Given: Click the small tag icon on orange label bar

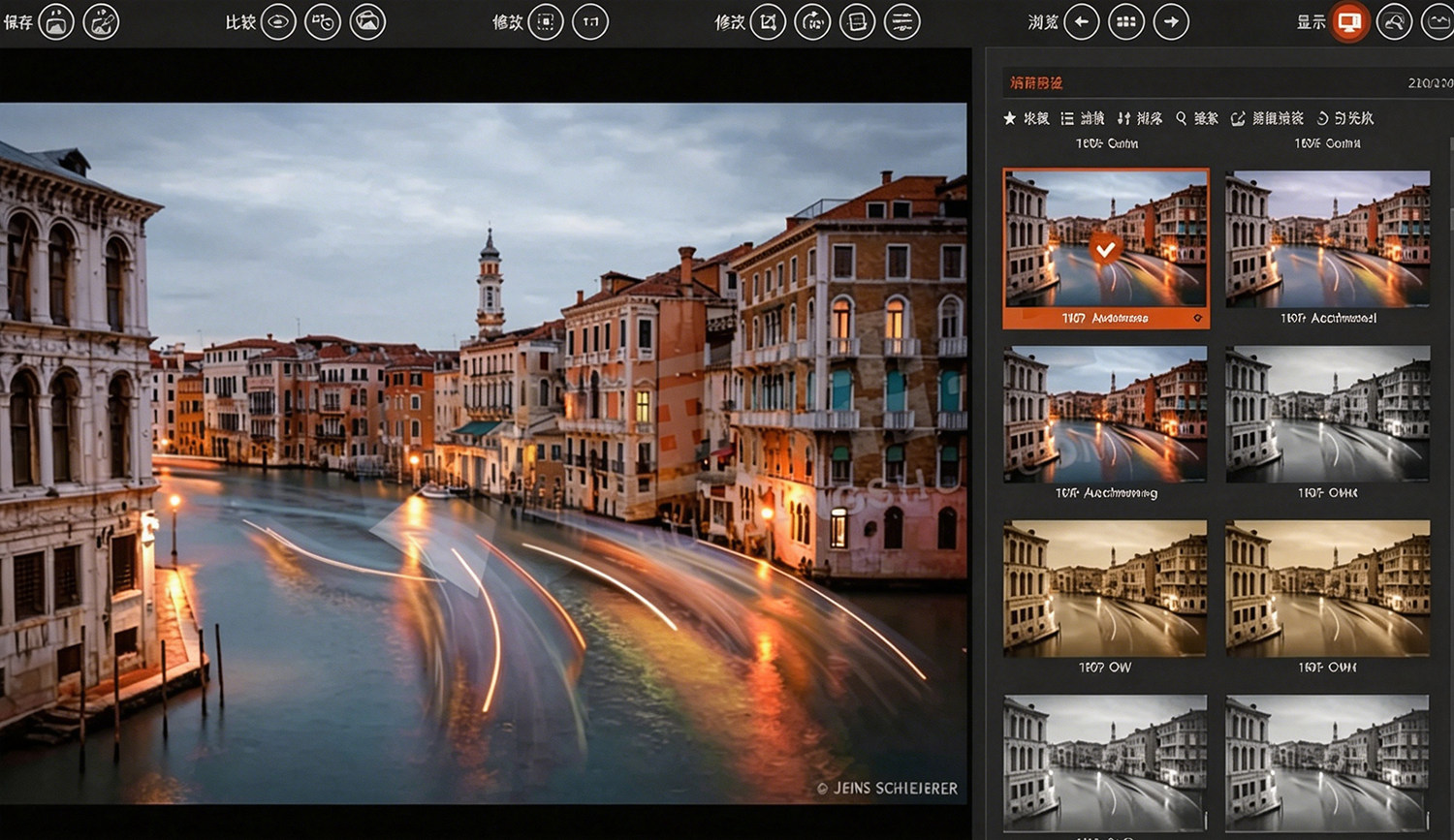Looking at the screenshot, I should (1198, 318).
